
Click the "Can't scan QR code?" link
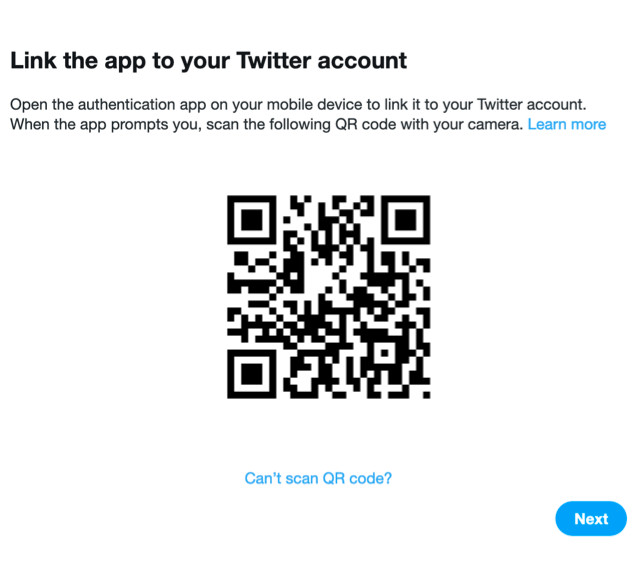pos(318,478)
